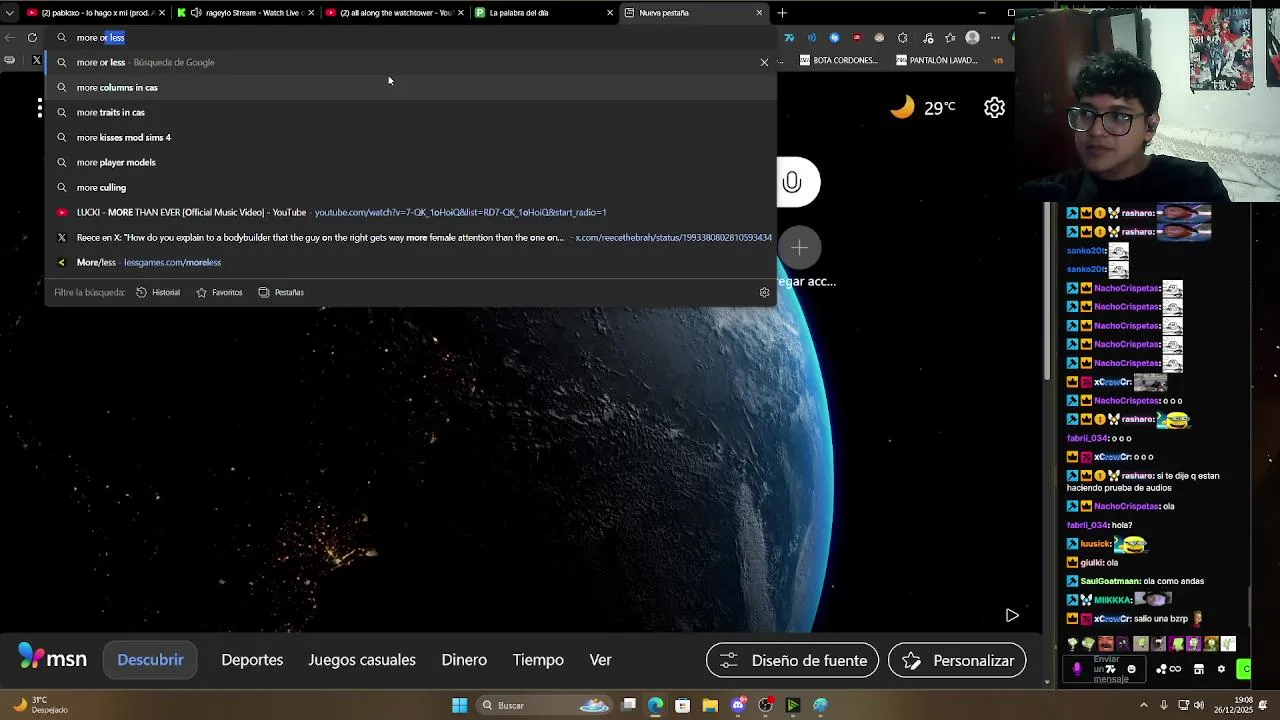Dismiss the 'more or less' suggestion with X
The image size is (1280, 720).
[764, 62]
